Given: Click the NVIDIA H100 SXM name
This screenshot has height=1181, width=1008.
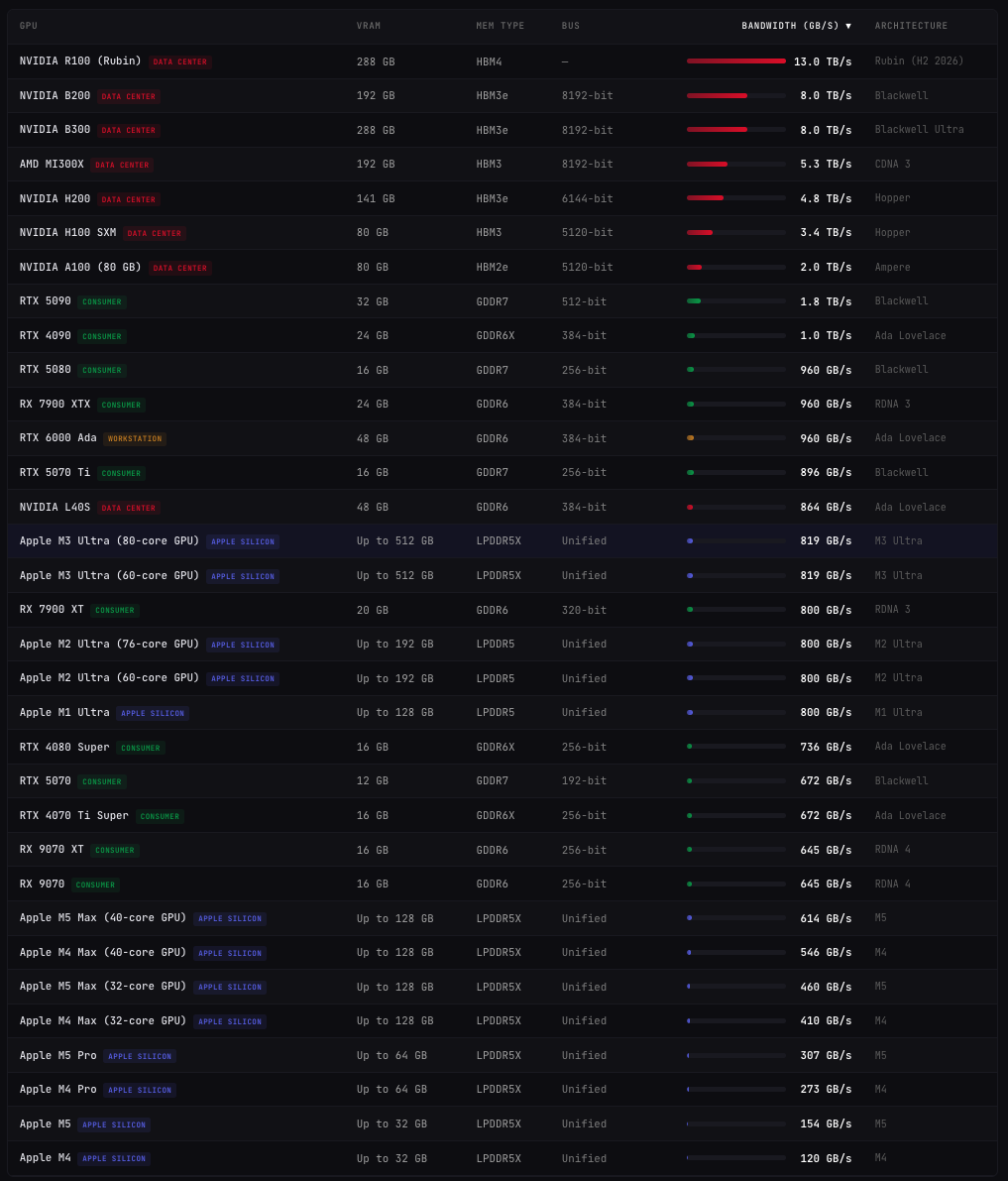Looking at the screenshot, I should (x=67, y=233).
